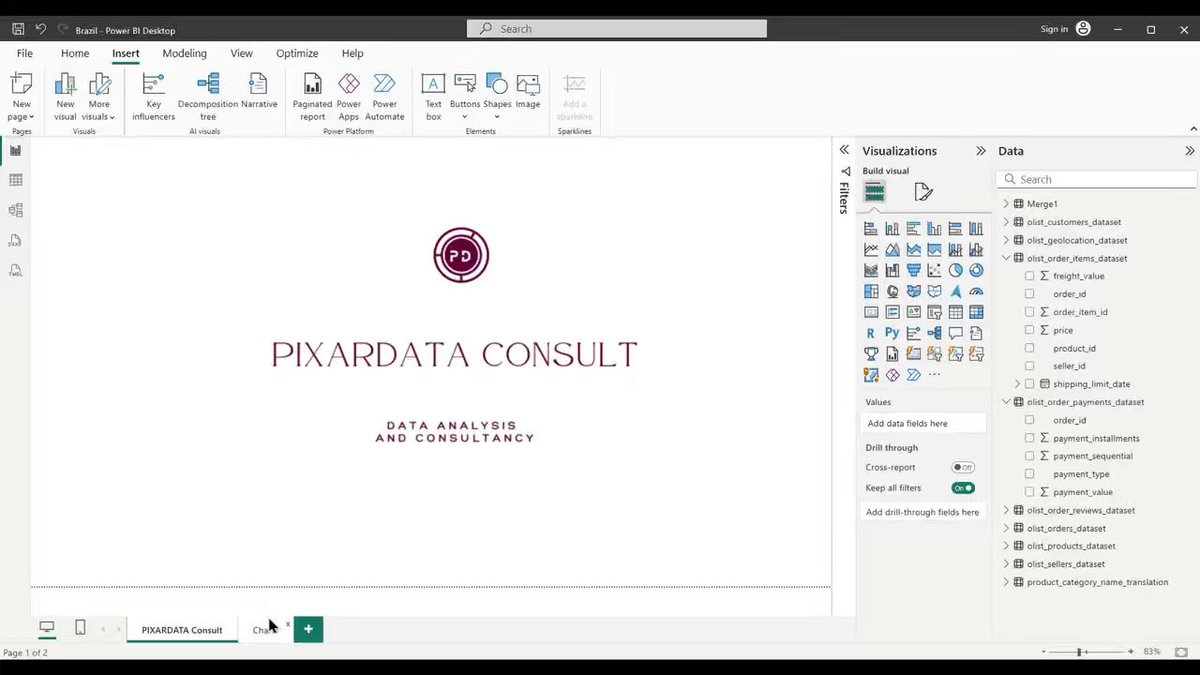Switch to the View ribbon tab
Image resolution: width=1200 pixels, height=675 pixels.
pos(241,53)
